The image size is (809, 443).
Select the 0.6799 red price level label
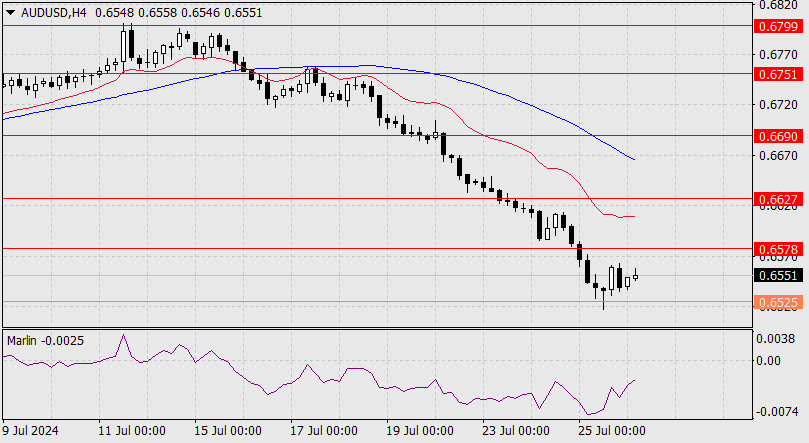[x=779, y=26]
